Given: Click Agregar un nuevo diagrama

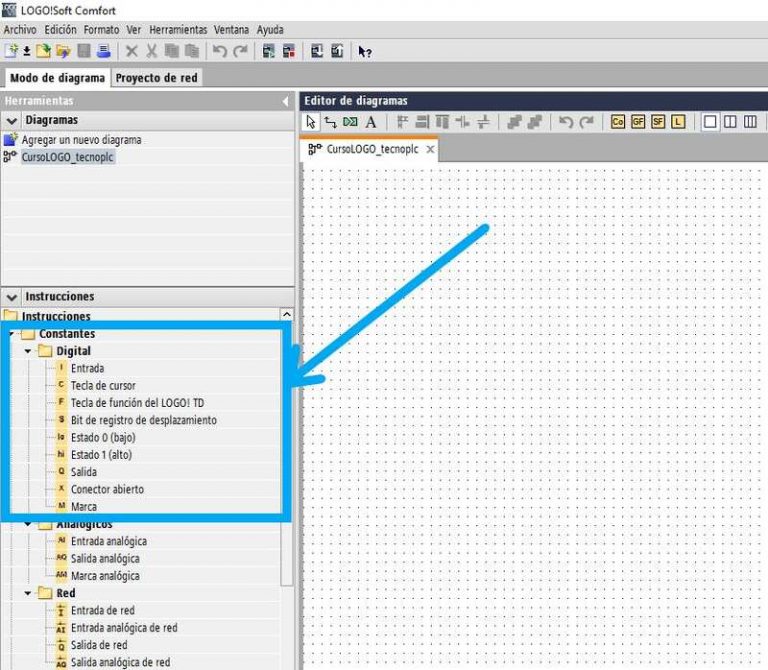Looking at the screenshot, I should (81, 140).
